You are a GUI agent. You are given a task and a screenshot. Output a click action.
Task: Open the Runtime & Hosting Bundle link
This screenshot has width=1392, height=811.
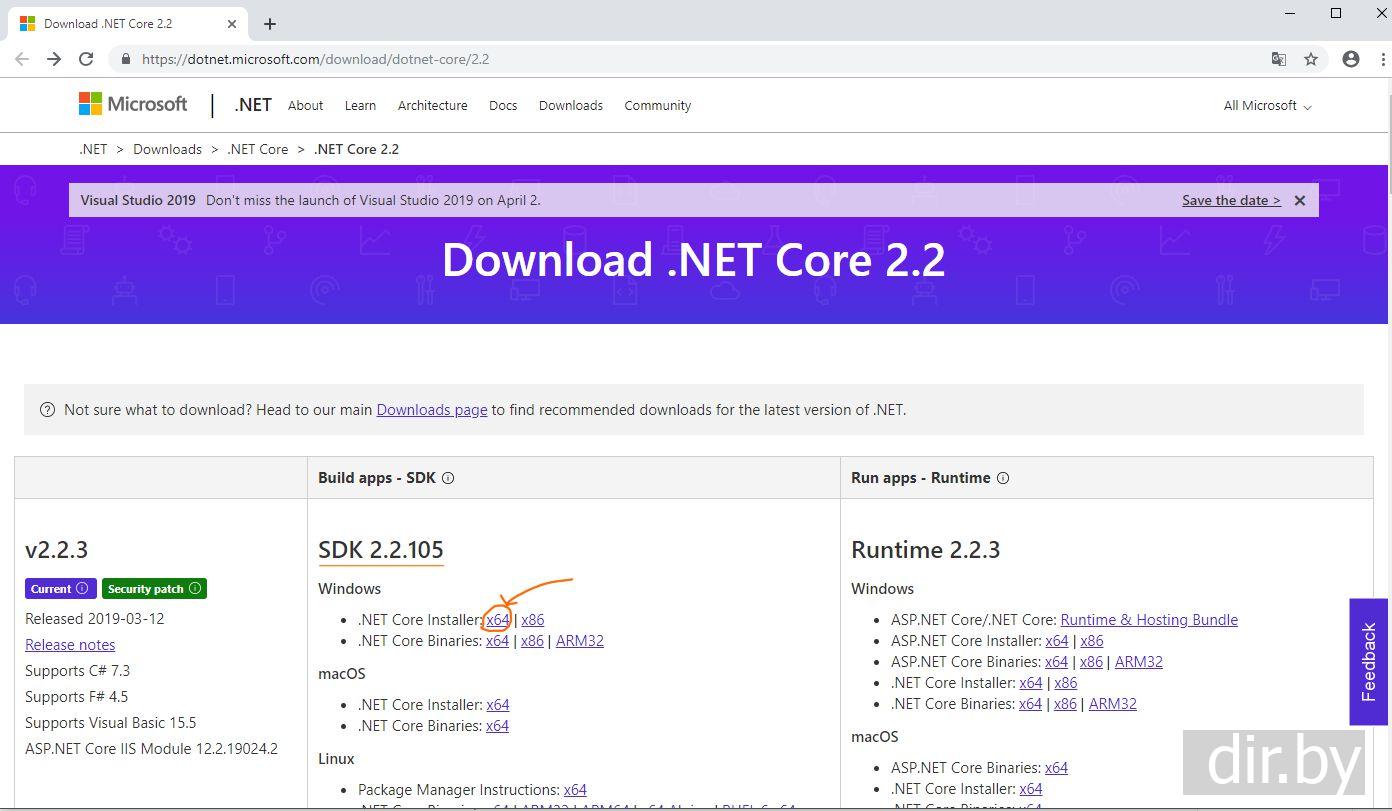[x=1149, y=620]
